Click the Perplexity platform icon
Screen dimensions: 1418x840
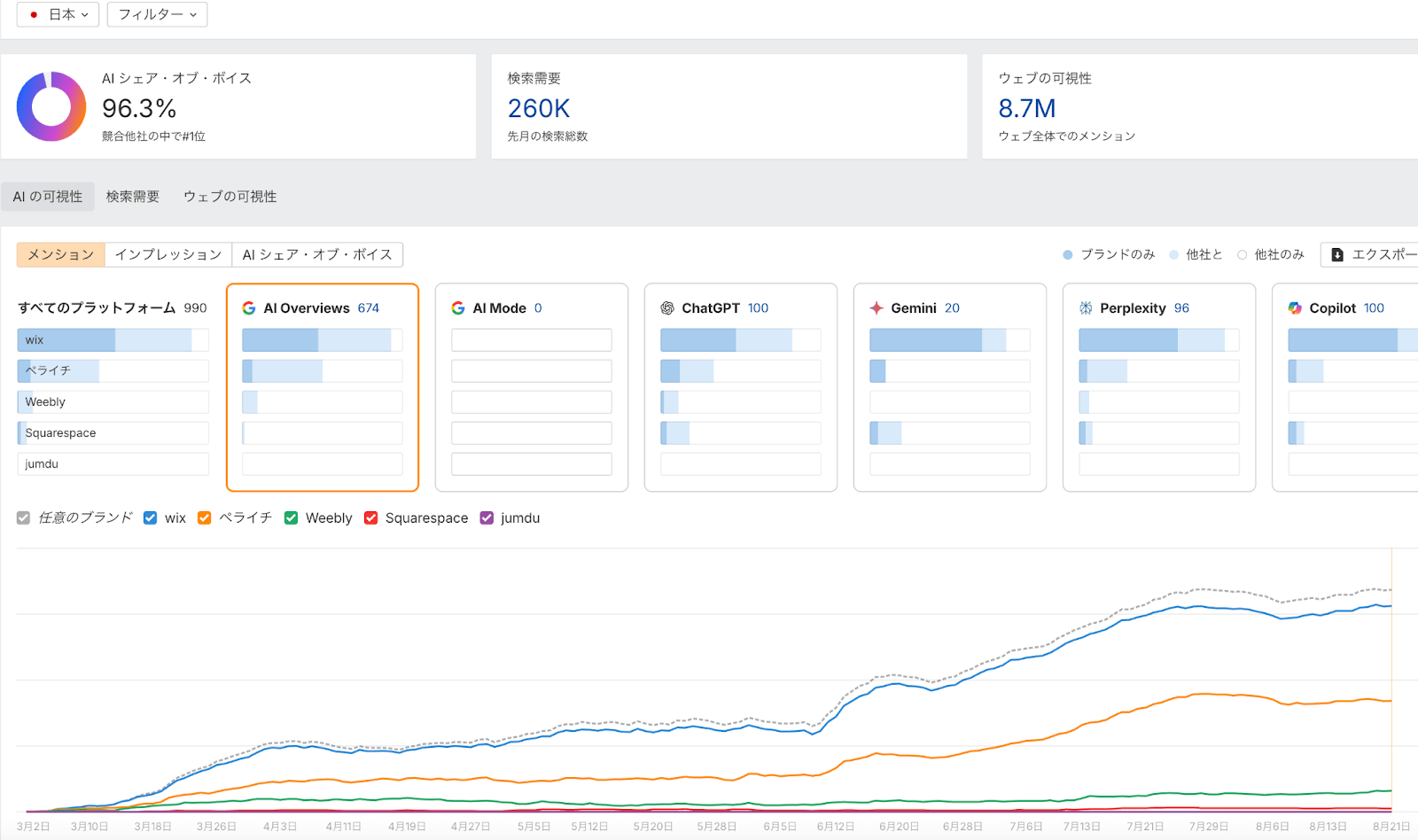pyautogui.click(x=1085, y=307)
